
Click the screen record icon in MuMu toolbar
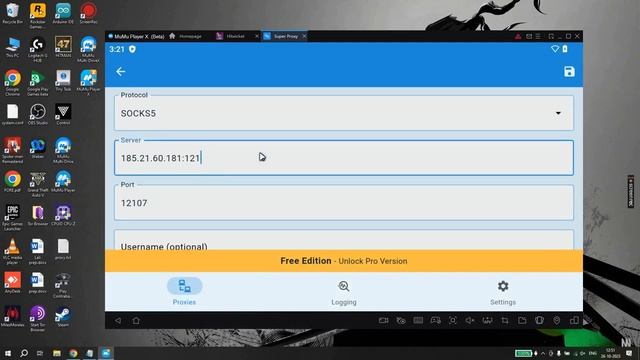coord(383,321)
